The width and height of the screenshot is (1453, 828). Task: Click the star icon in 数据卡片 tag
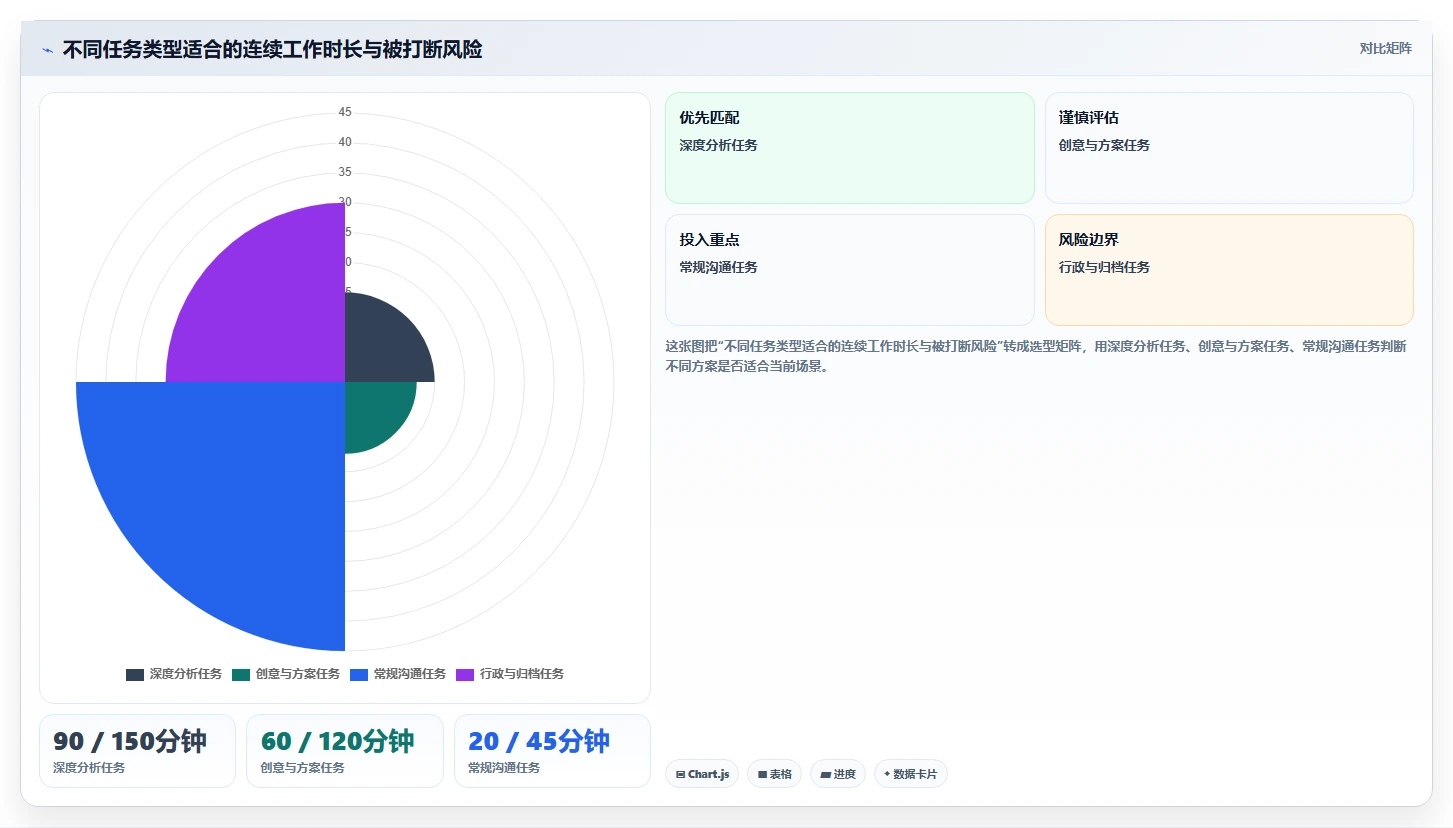tap(887, 774)
